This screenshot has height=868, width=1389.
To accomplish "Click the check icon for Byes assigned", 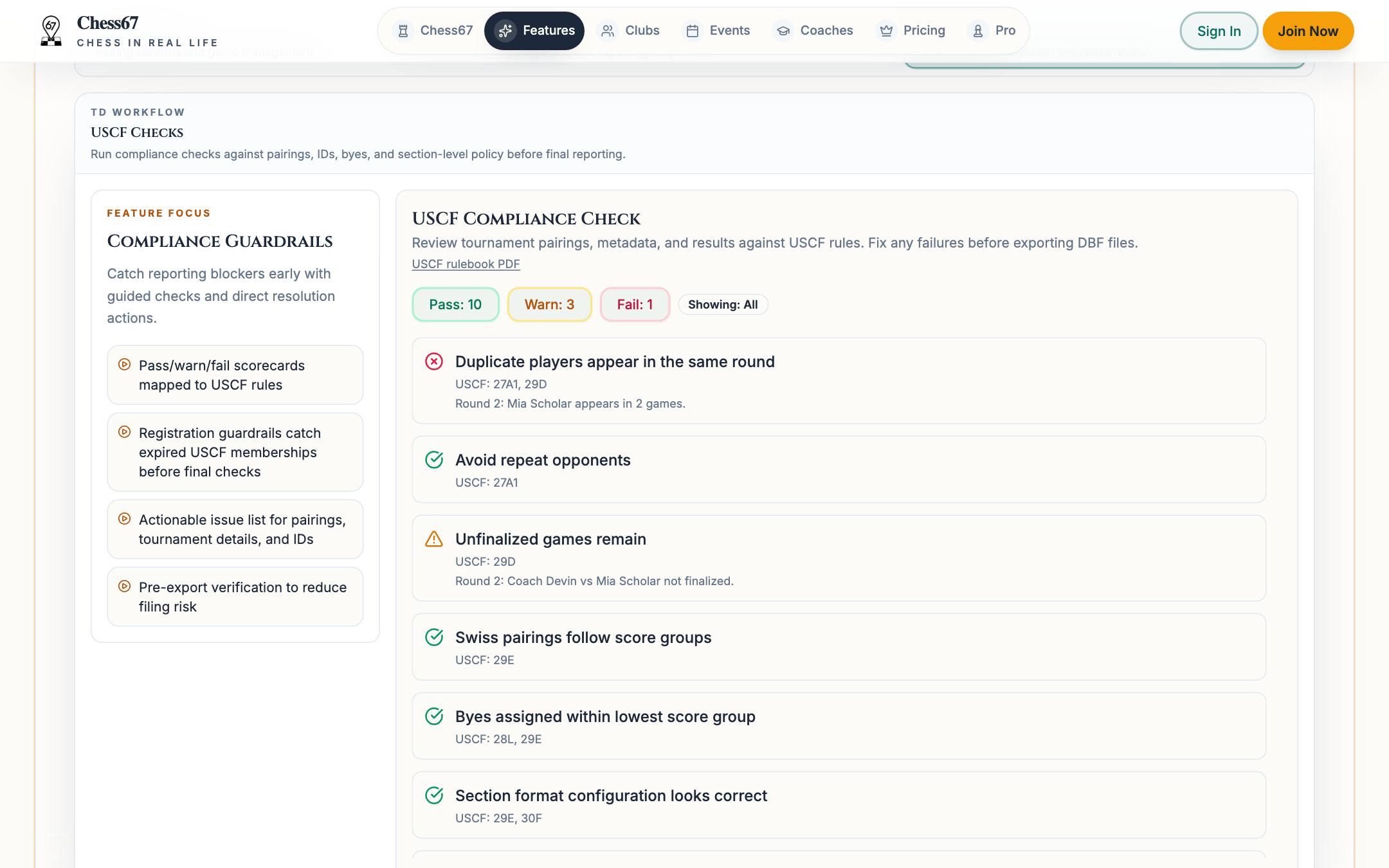I will coord(434,716).
